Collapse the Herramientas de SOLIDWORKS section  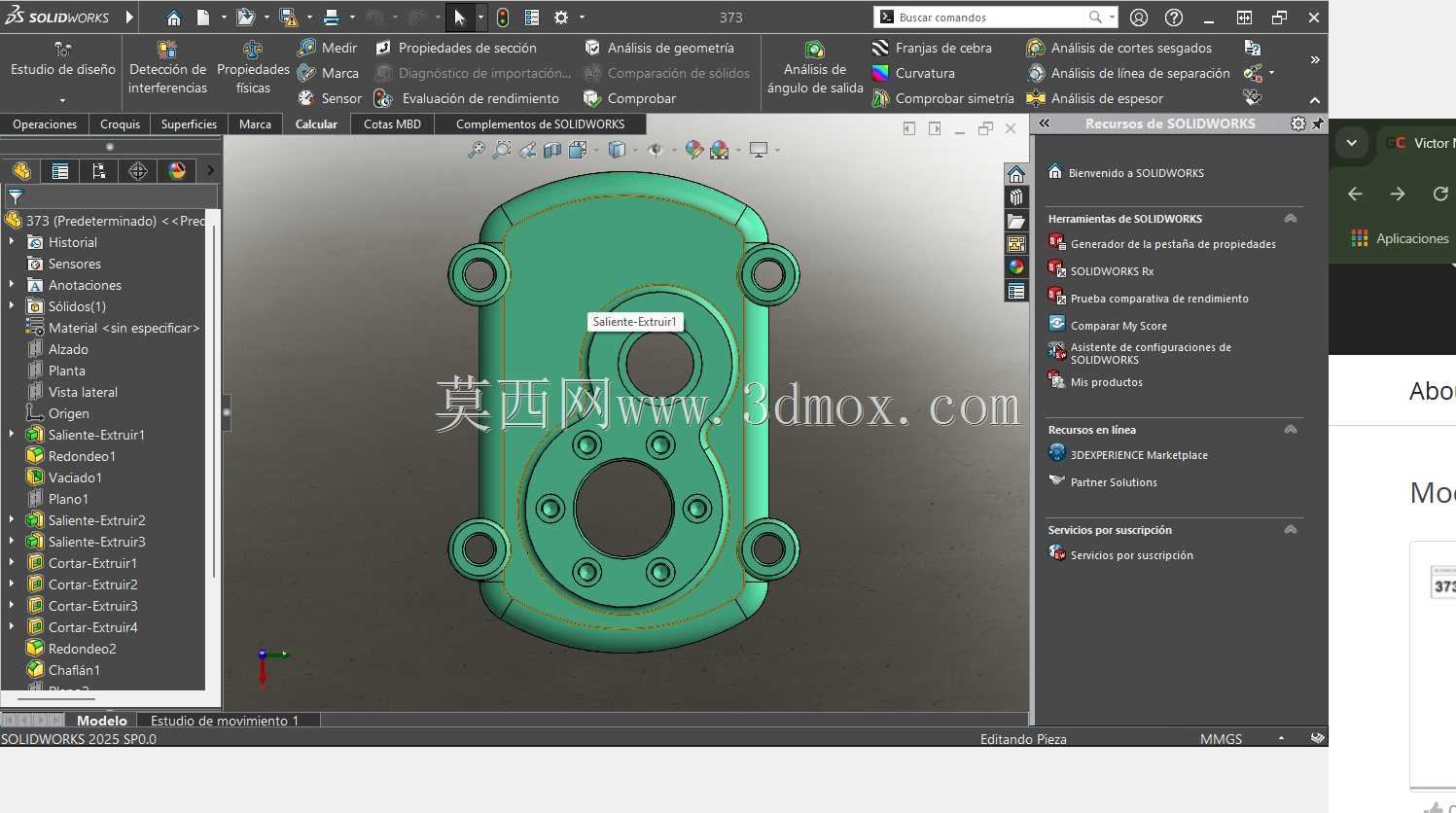(1291, 219)
